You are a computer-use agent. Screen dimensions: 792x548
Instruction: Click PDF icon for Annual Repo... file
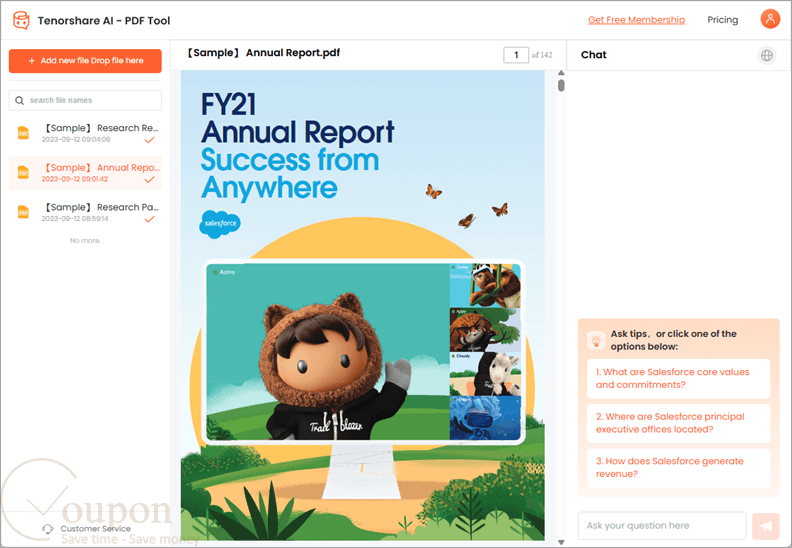[x=23, y=172]
